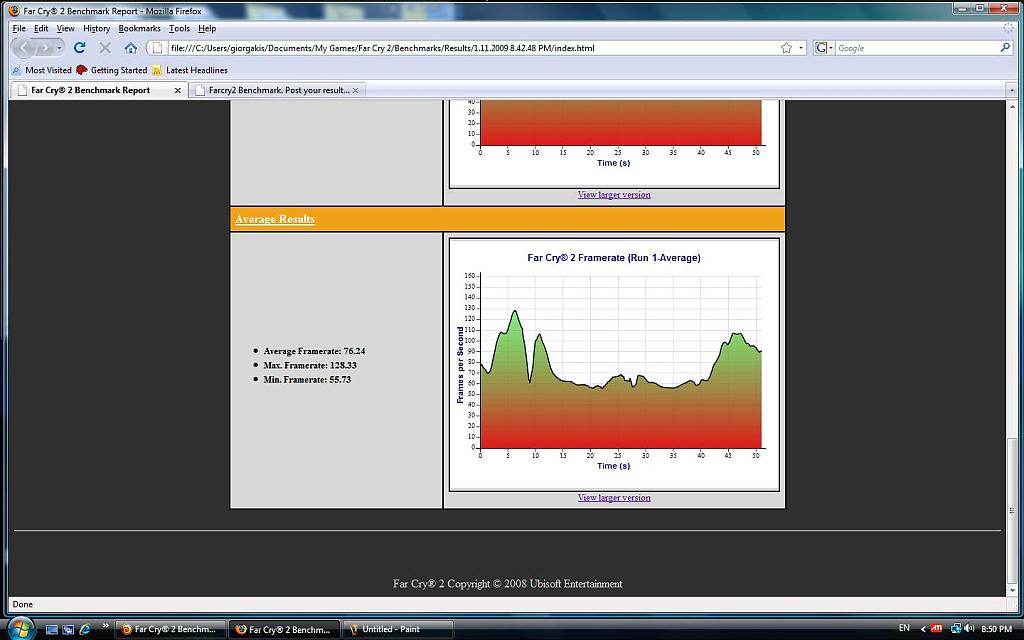Click the Switch between windows quick launch icon
Viewport: 1024px width, 640px height.
[x=68, y=630]
